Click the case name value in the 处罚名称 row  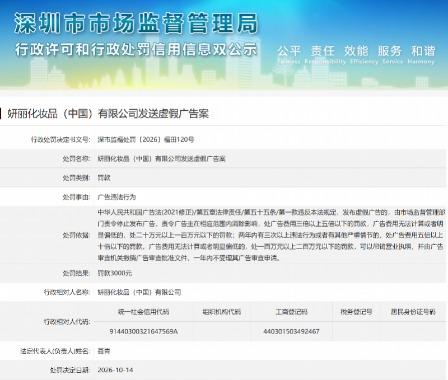[161, 159]
